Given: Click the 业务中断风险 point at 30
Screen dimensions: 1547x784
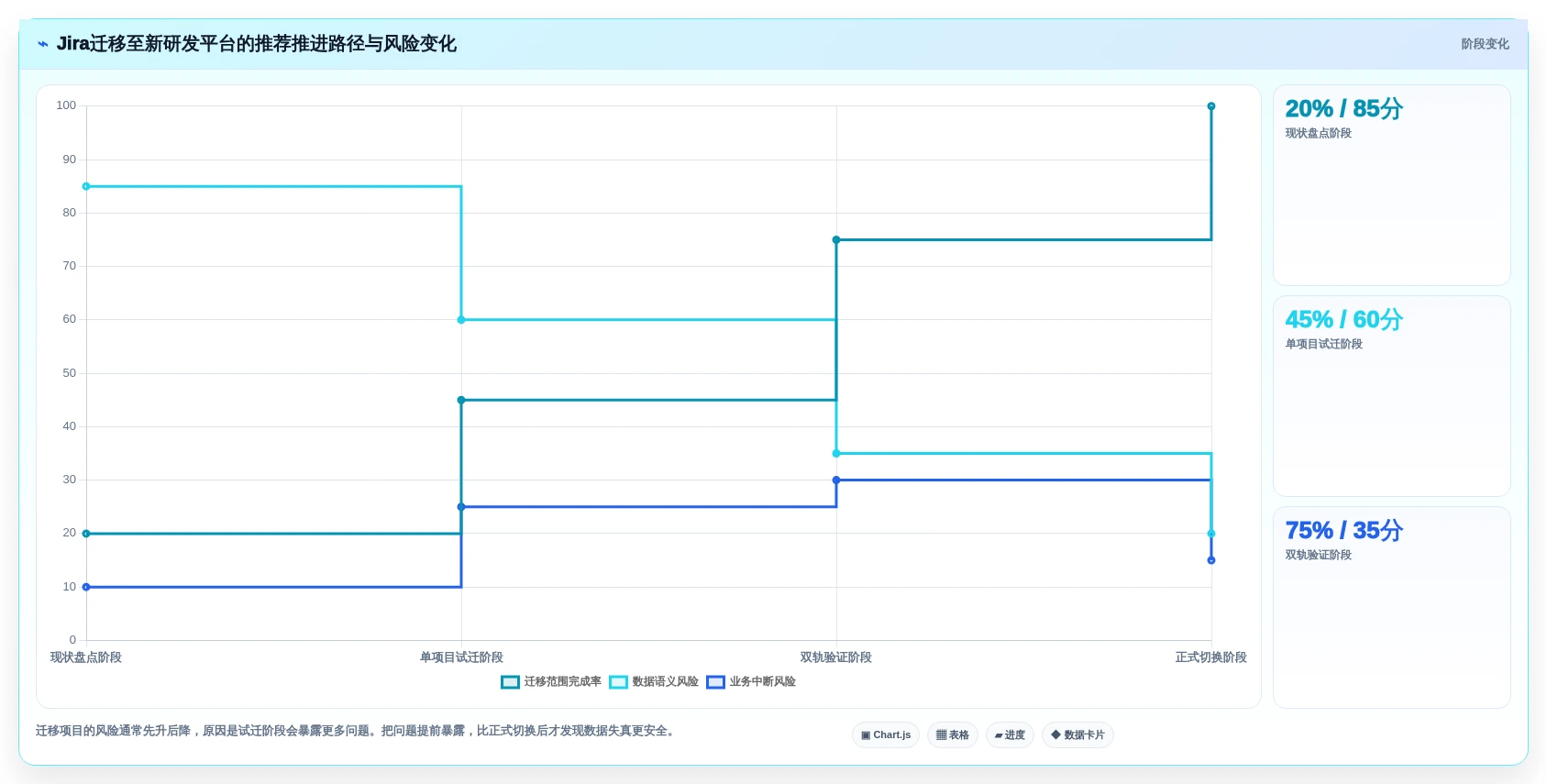Looking at the screenshot, I should (836, 480).
